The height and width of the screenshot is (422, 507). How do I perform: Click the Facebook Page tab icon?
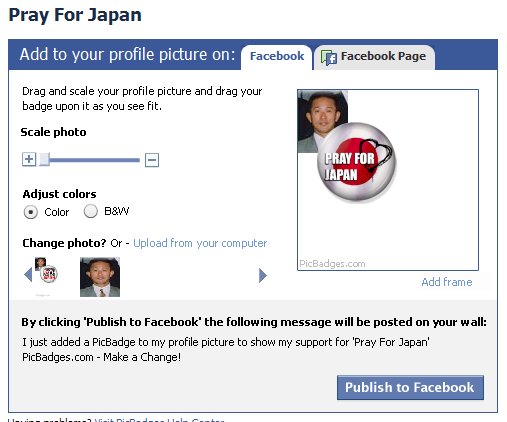[x=328, y=58]
